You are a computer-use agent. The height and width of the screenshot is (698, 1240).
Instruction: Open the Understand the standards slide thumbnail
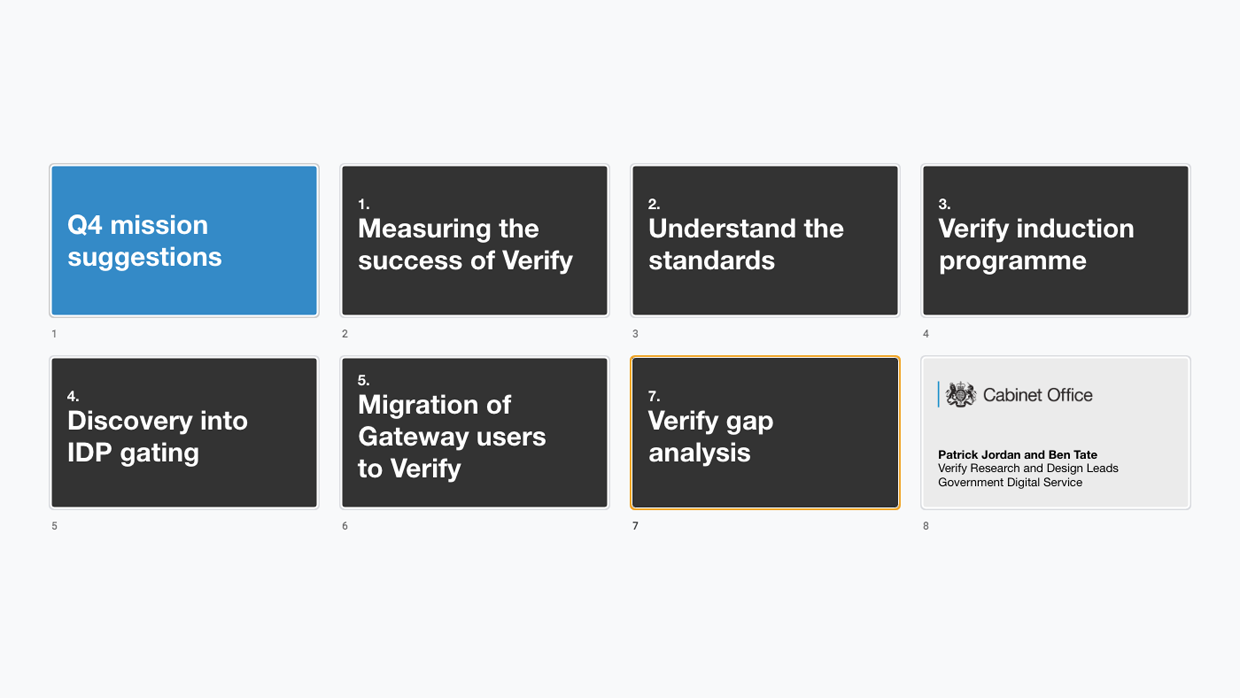[765, 241]
